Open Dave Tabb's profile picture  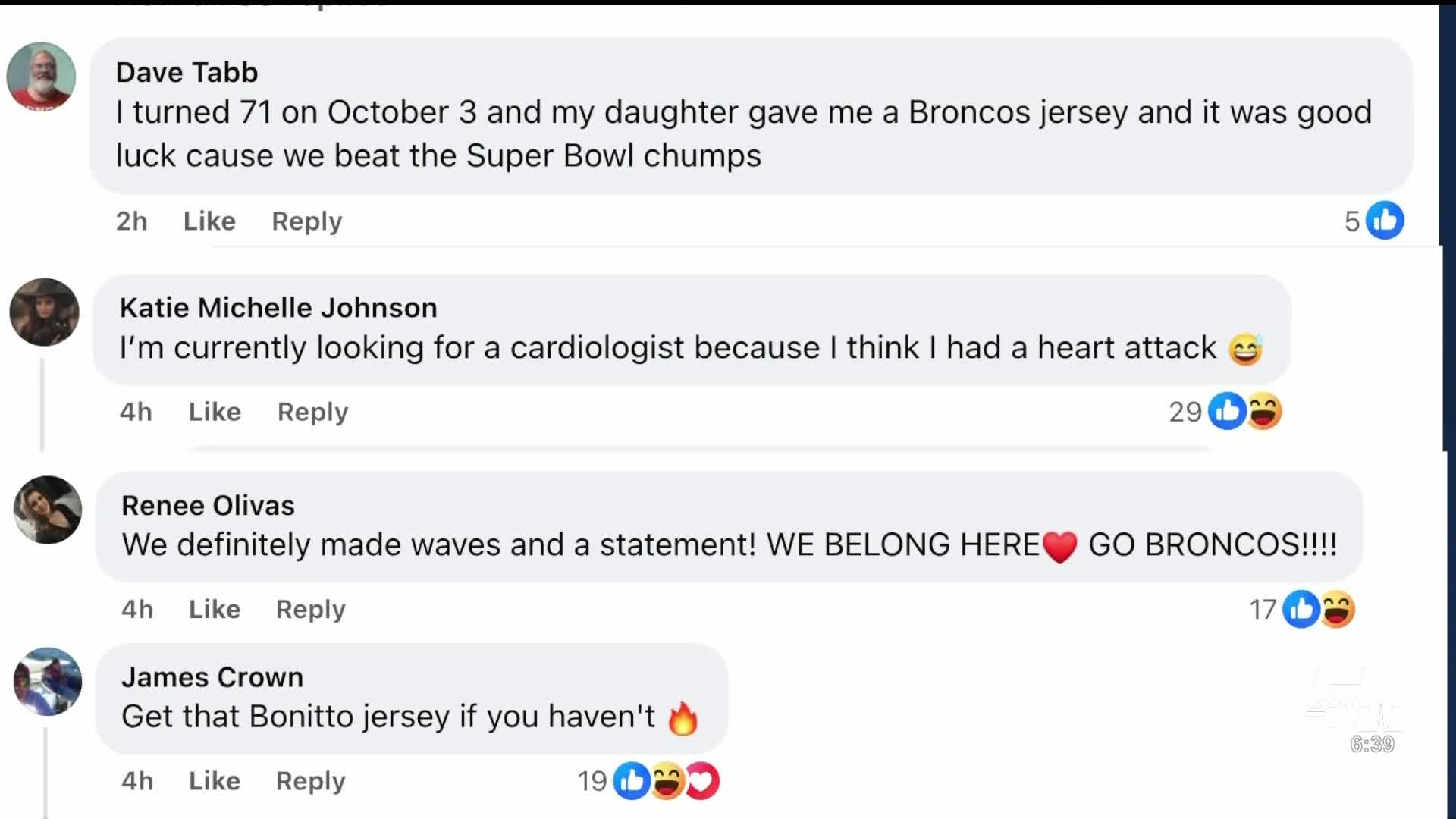[41, 77]
